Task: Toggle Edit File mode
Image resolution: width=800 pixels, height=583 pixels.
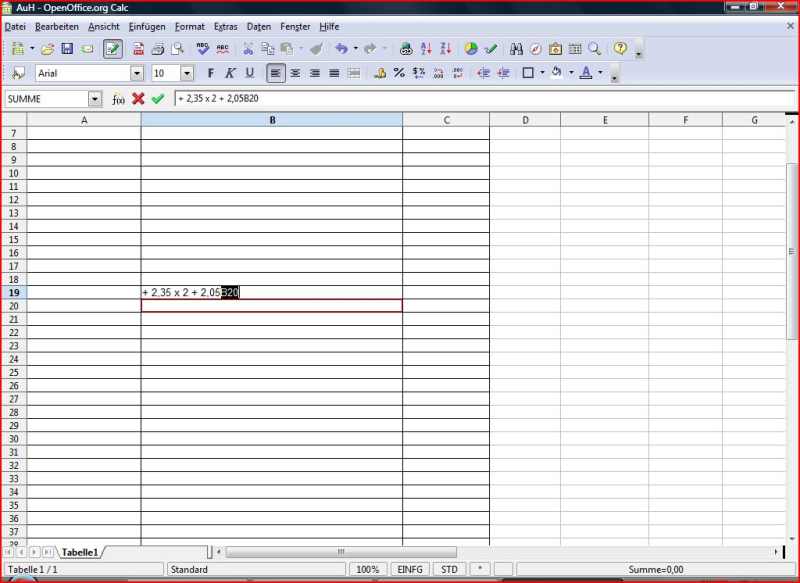Action: tap(113, 48)
